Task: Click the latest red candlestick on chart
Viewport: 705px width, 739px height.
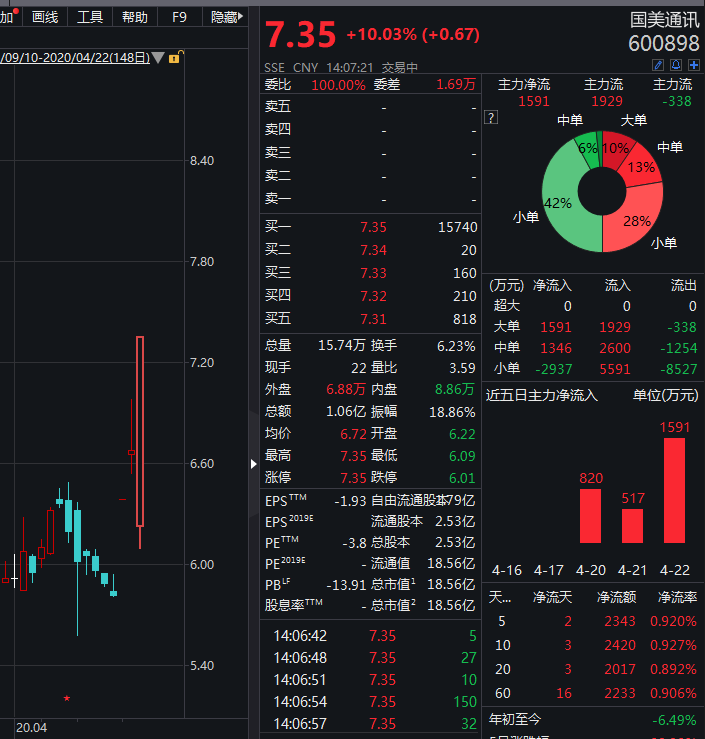Action: coord(140,442)
